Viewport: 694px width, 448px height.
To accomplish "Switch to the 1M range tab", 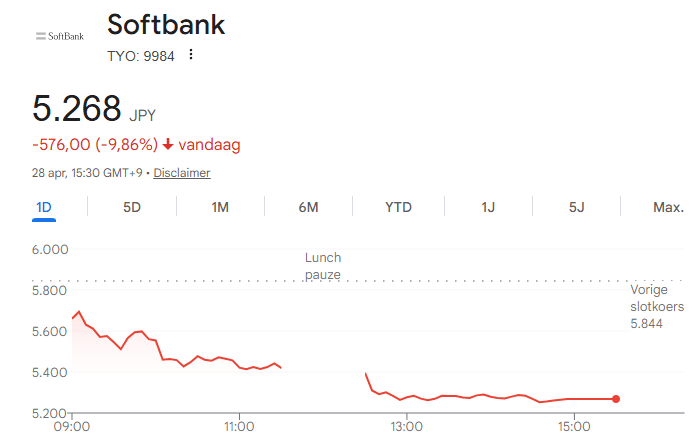I will [x=220, y=207].
